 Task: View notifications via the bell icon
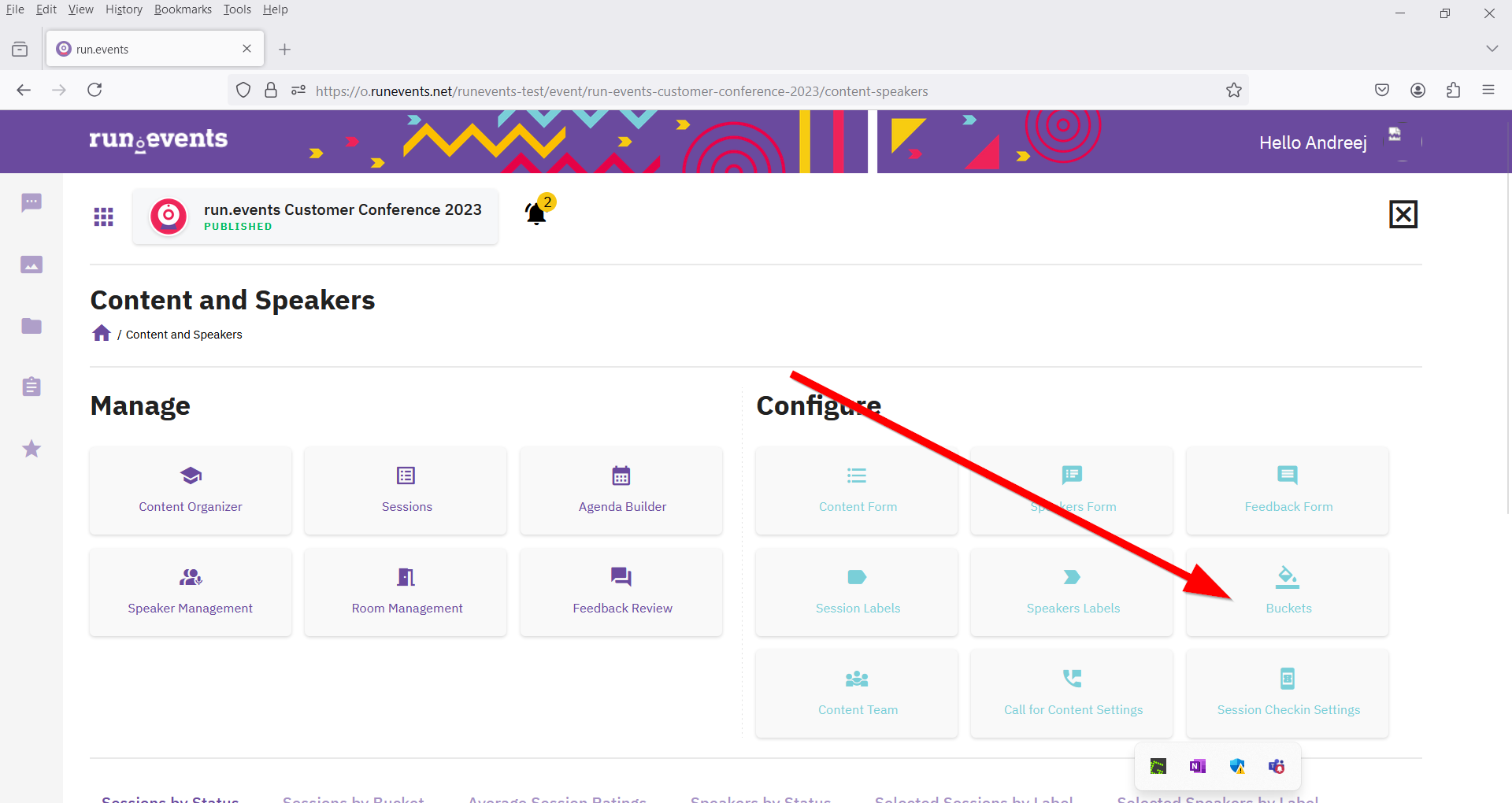tap(536, 213)
